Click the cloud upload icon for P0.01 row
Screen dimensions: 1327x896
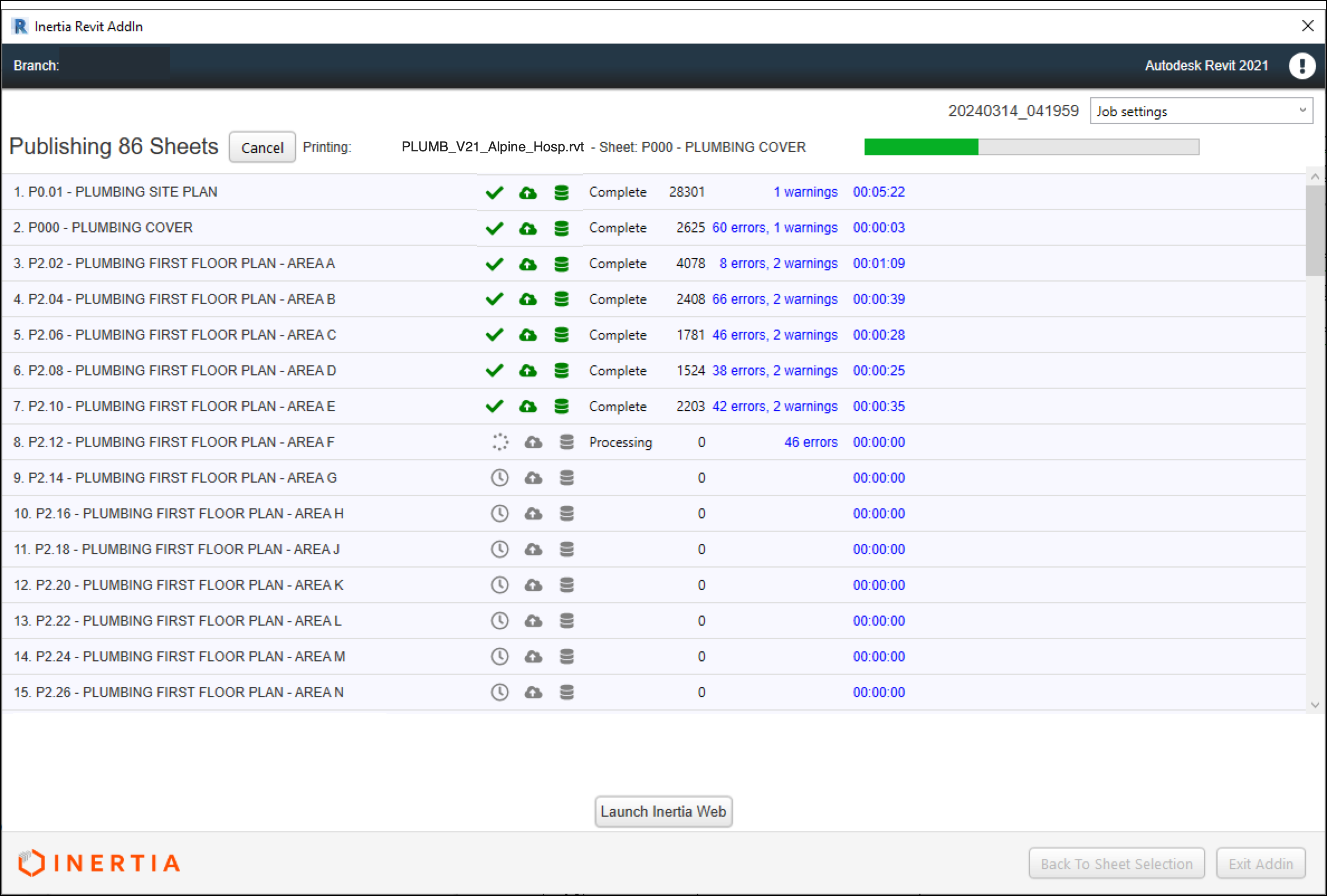(528, 193)
